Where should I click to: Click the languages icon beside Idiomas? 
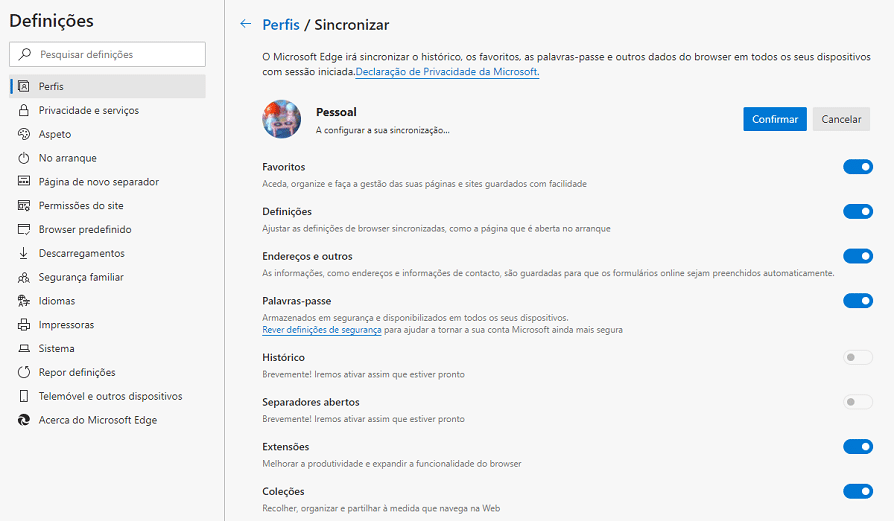click(x=23, y=300)
